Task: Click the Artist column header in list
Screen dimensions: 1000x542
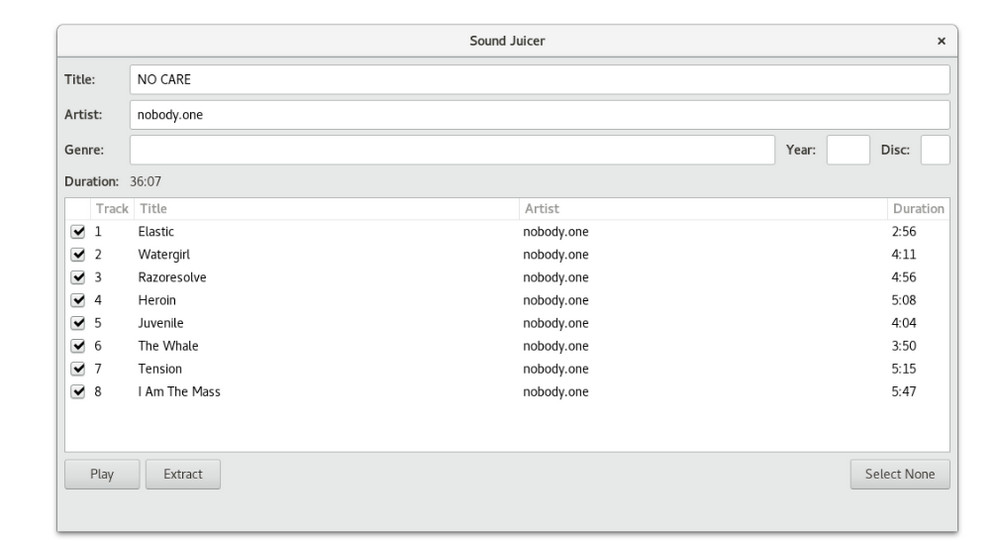Action: (703, 209)
